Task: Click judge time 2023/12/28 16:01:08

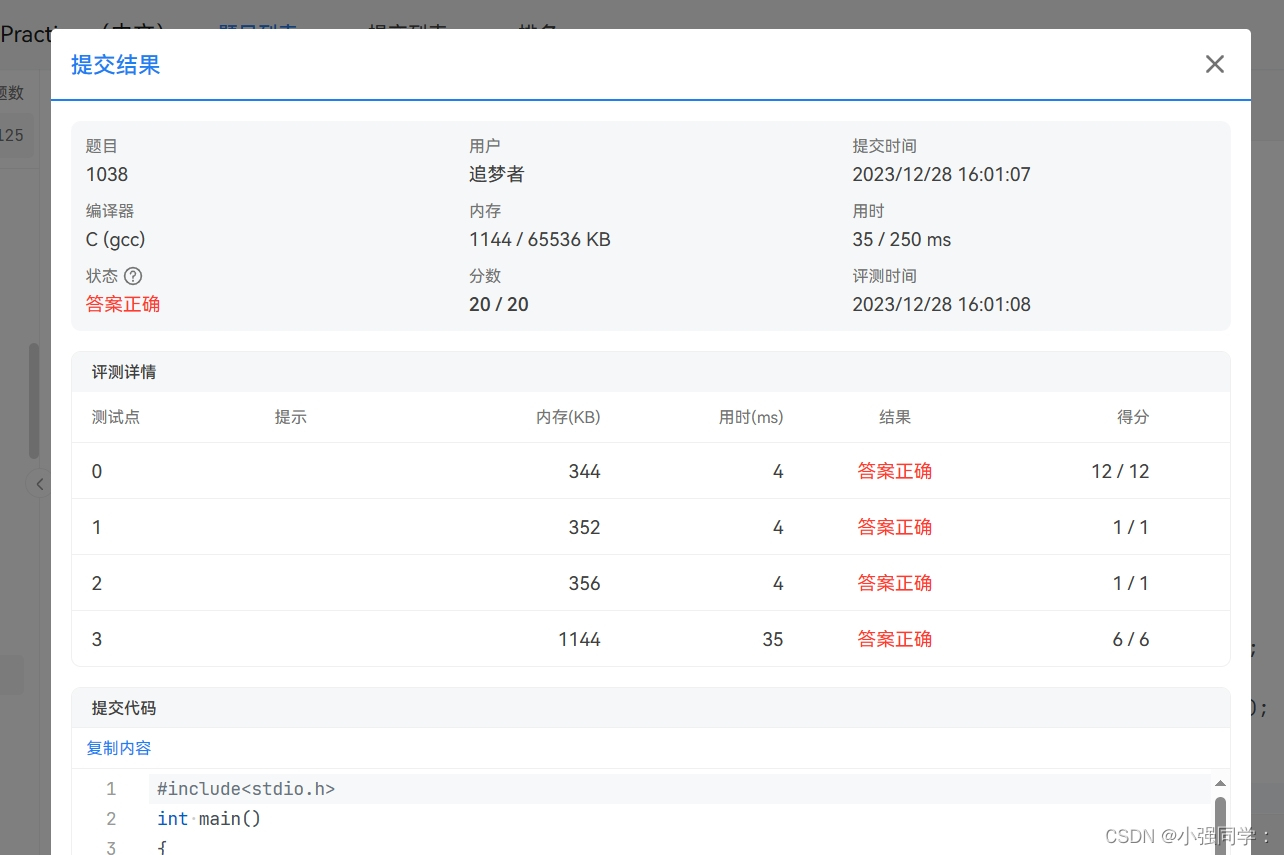Action: (941, 304)
